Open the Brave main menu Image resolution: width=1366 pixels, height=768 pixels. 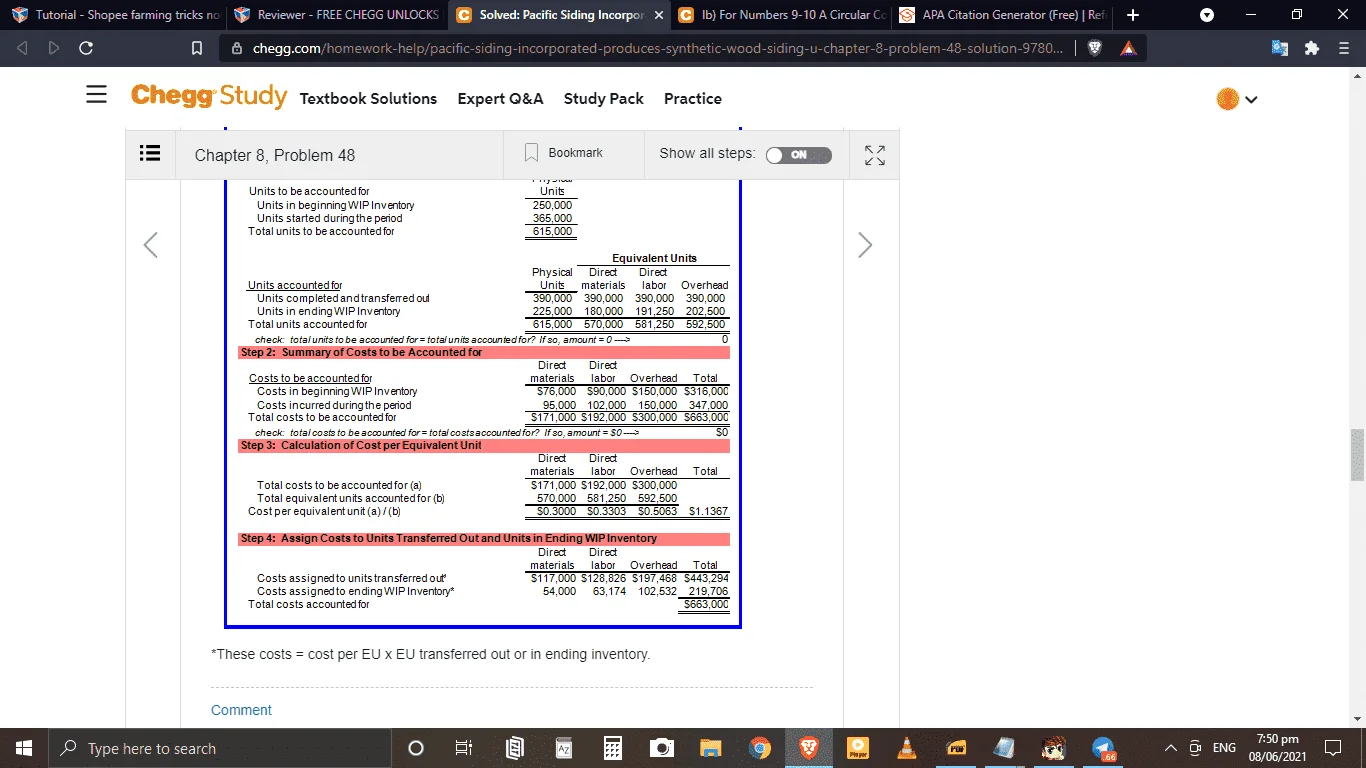(x=1345, y=48)
